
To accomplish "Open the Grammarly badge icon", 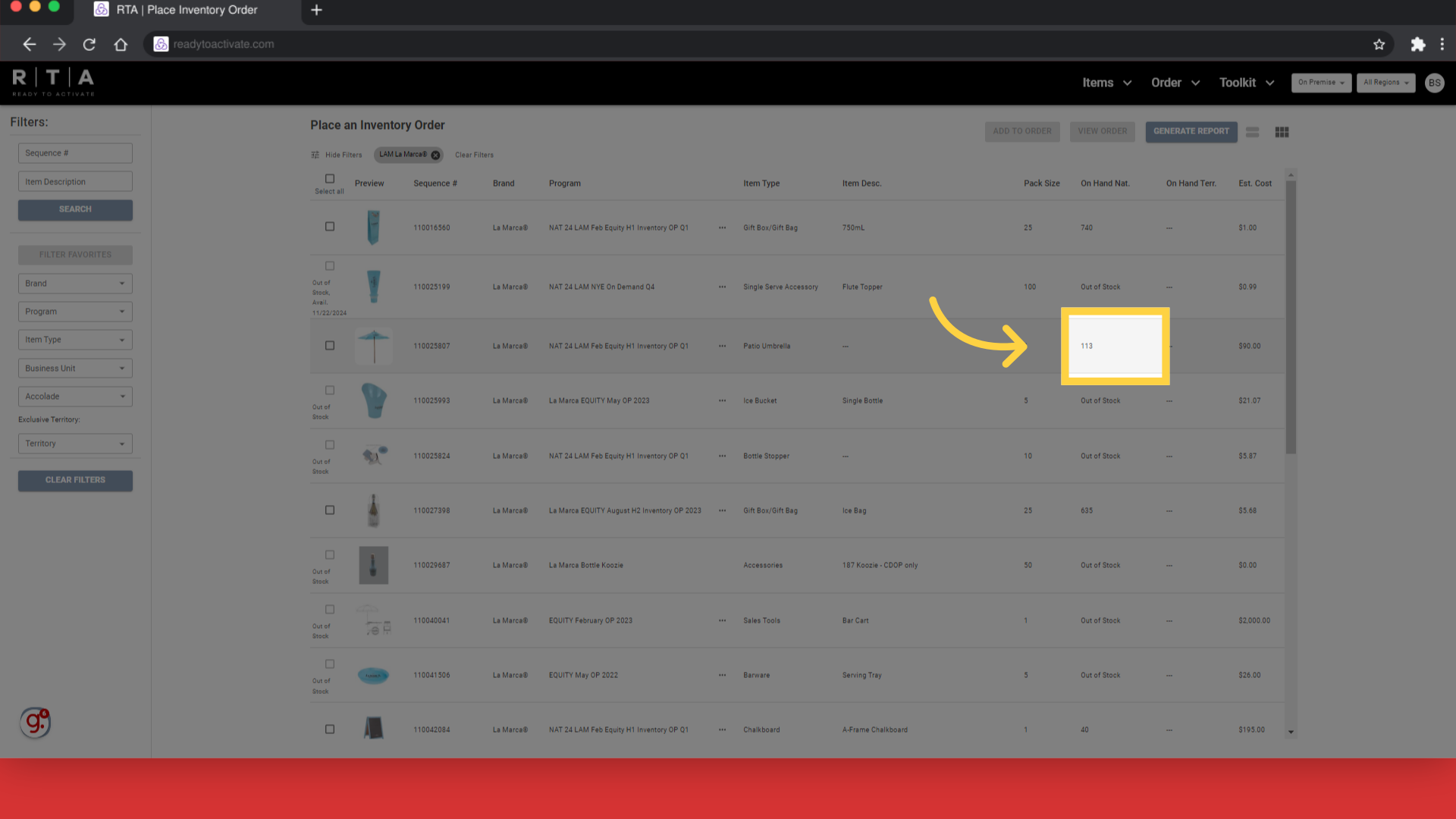I will tap(35, 723).
